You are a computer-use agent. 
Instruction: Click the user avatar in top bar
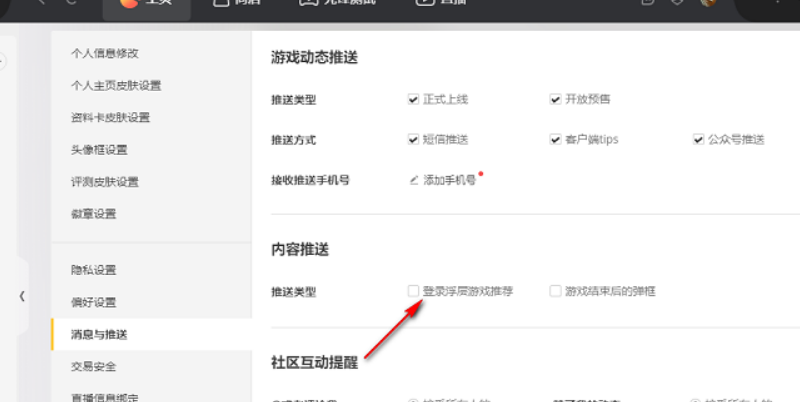[x=708, y=3]
